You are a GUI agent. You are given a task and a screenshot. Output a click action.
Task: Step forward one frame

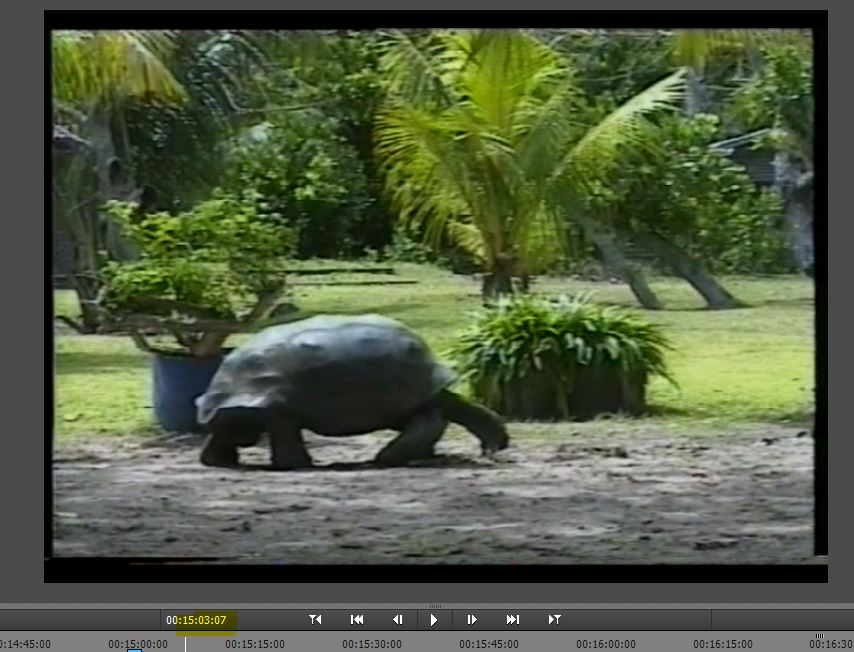pos(472,620)
